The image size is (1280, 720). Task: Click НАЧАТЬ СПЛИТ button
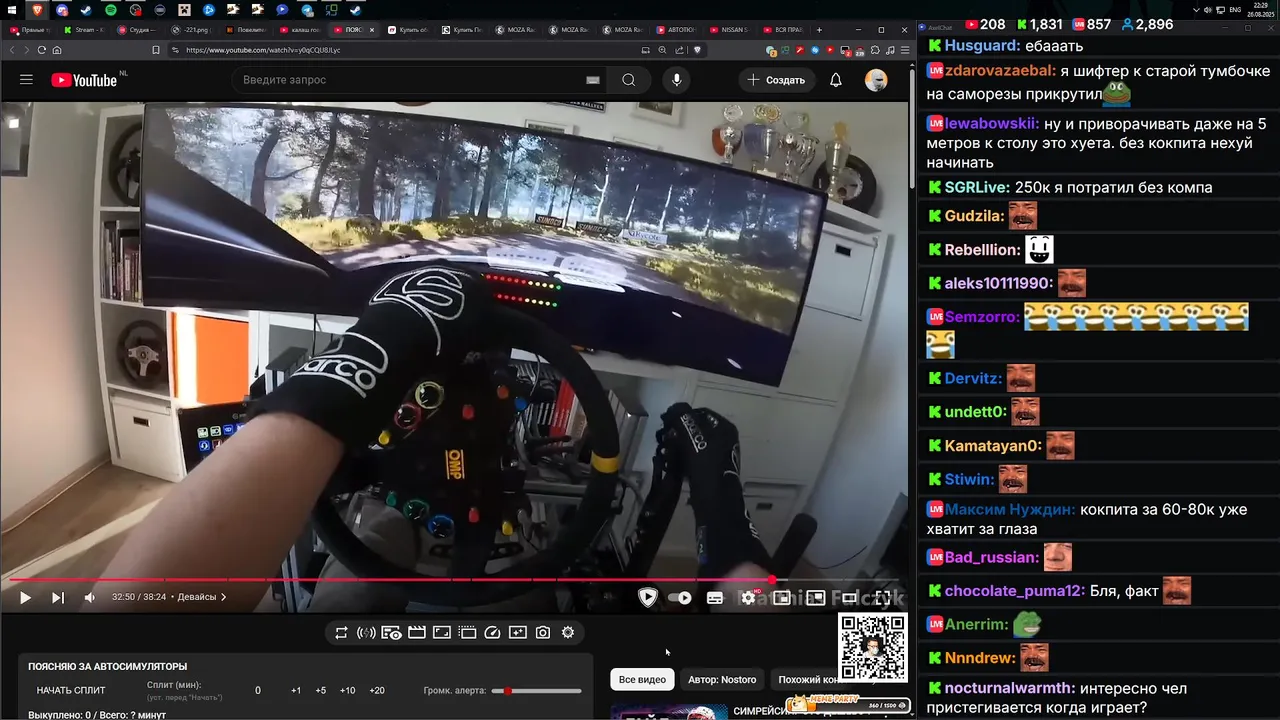tap(71, 690)
